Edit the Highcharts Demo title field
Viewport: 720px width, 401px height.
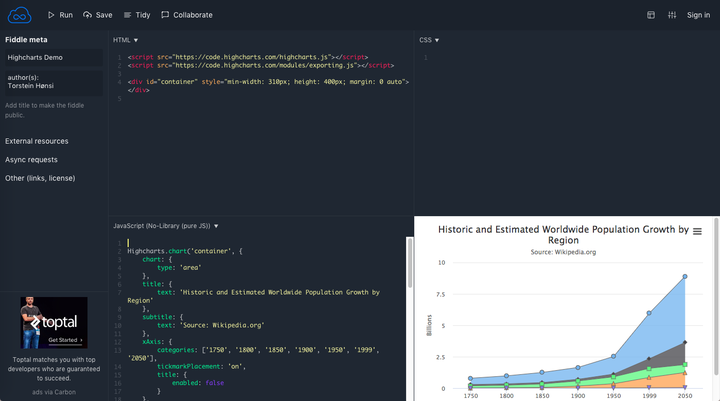coord(54,57)
